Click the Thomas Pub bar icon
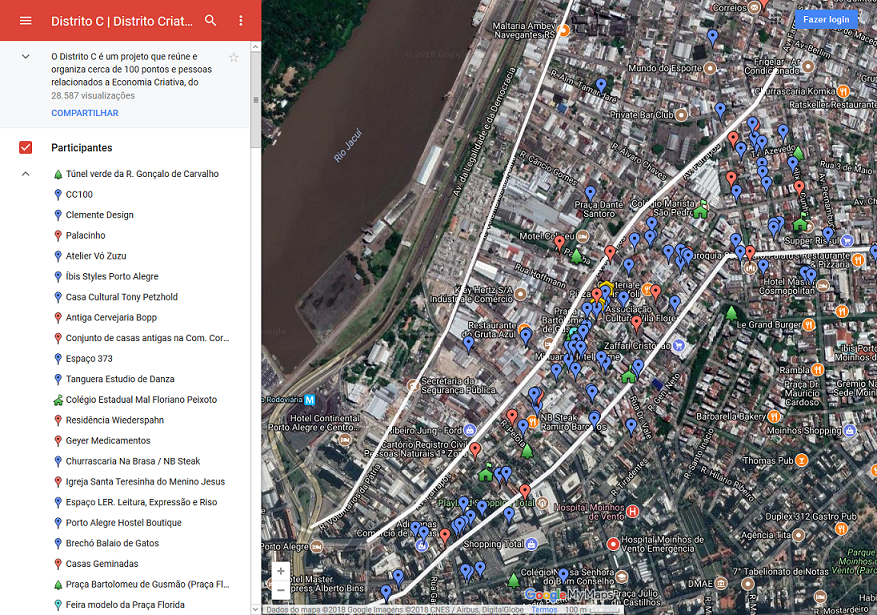 [x=801, y=460]
